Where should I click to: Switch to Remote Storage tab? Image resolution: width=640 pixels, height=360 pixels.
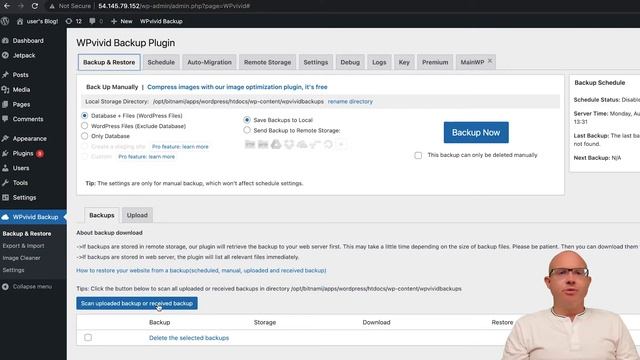click(267, 62)
